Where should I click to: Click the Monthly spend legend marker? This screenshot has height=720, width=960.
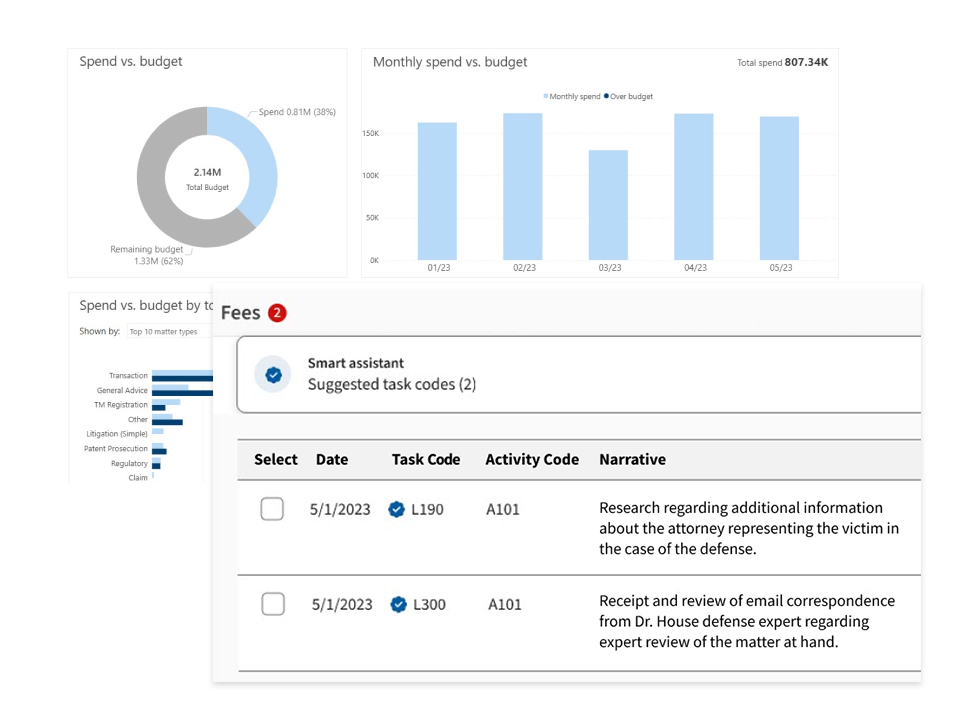pos(546,97)
